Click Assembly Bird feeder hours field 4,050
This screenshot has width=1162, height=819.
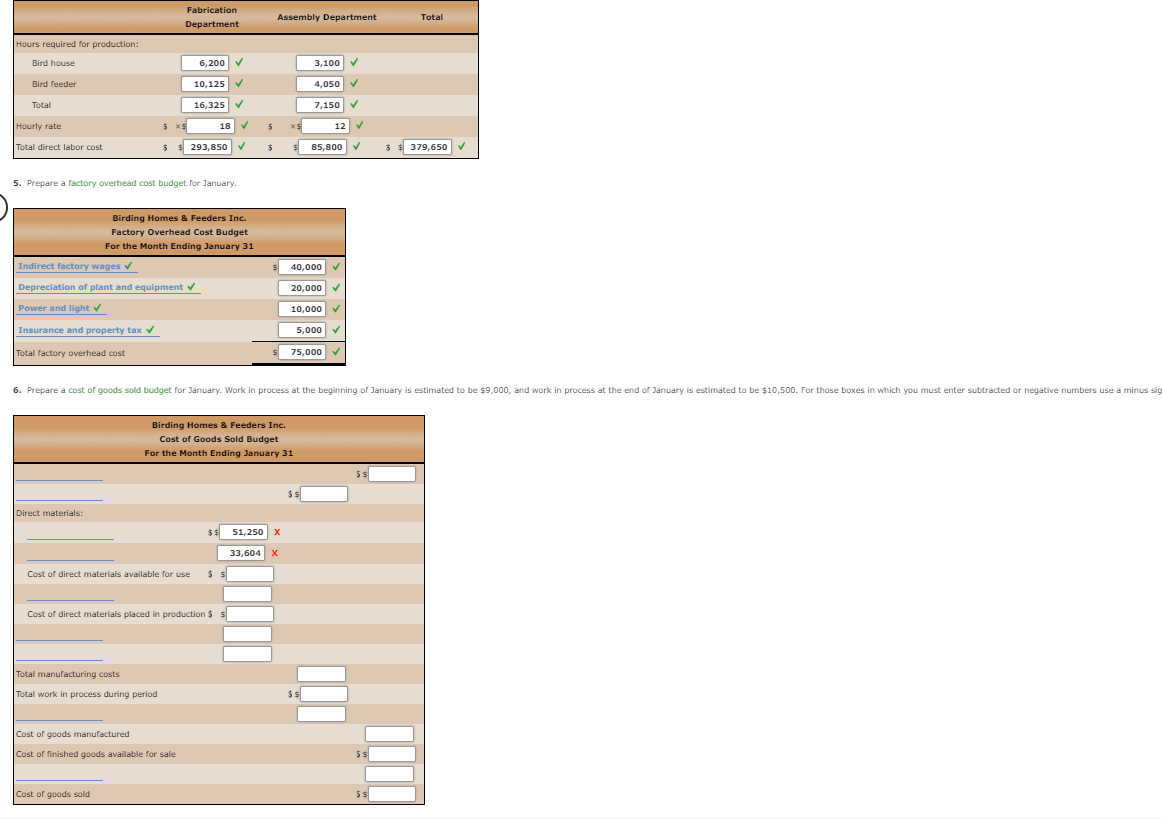coord(320,84)
